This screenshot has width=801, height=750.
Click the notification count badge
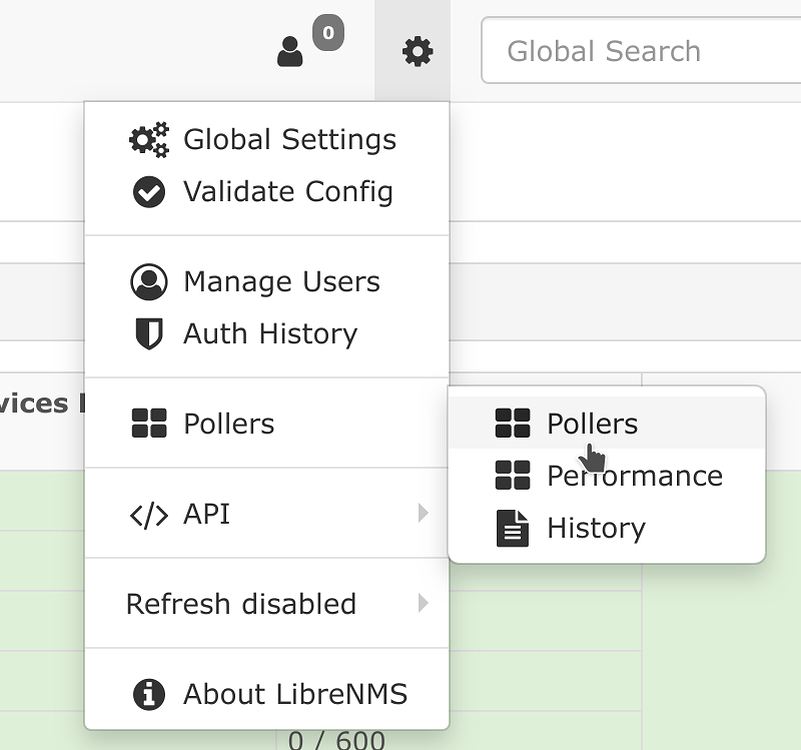pos(328,33)
